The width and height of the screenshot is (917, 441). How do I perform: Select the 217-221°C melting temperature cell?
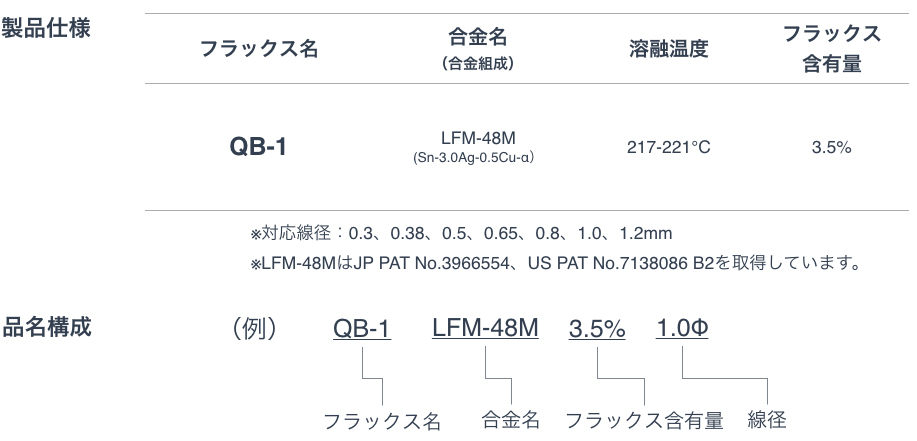668,147
